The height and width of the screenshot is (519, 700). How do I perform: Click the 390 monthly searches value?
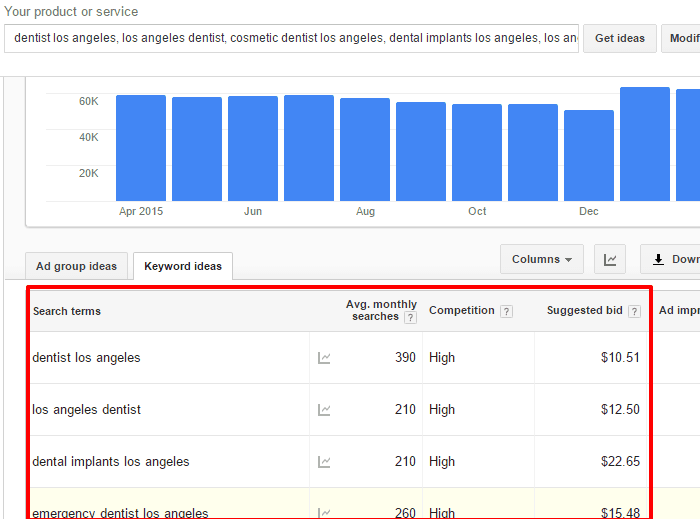coord(405,357)
